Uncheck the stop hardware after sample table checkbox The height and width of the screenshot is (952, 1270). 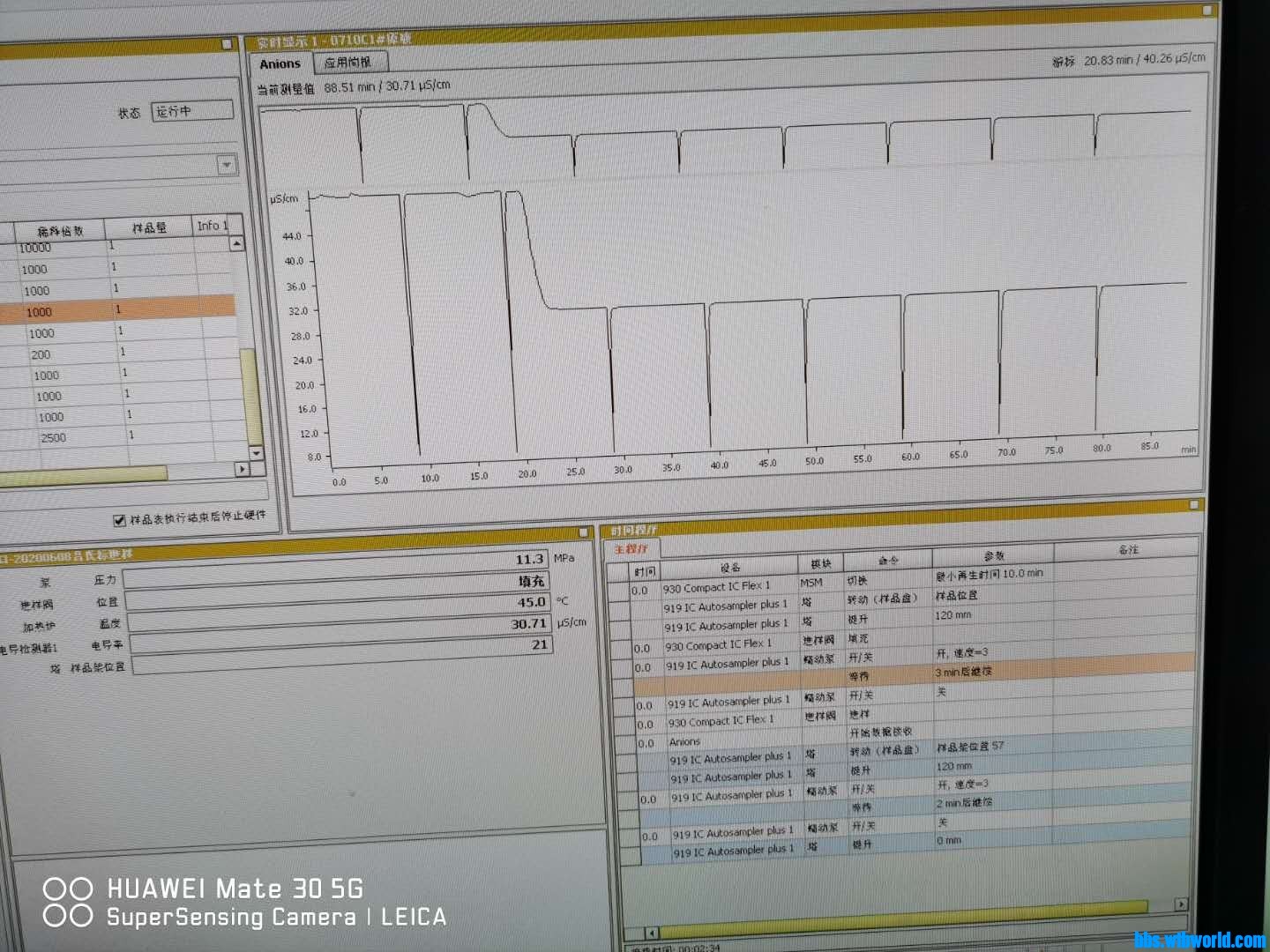pyautogui.click(x=119, y=520)
